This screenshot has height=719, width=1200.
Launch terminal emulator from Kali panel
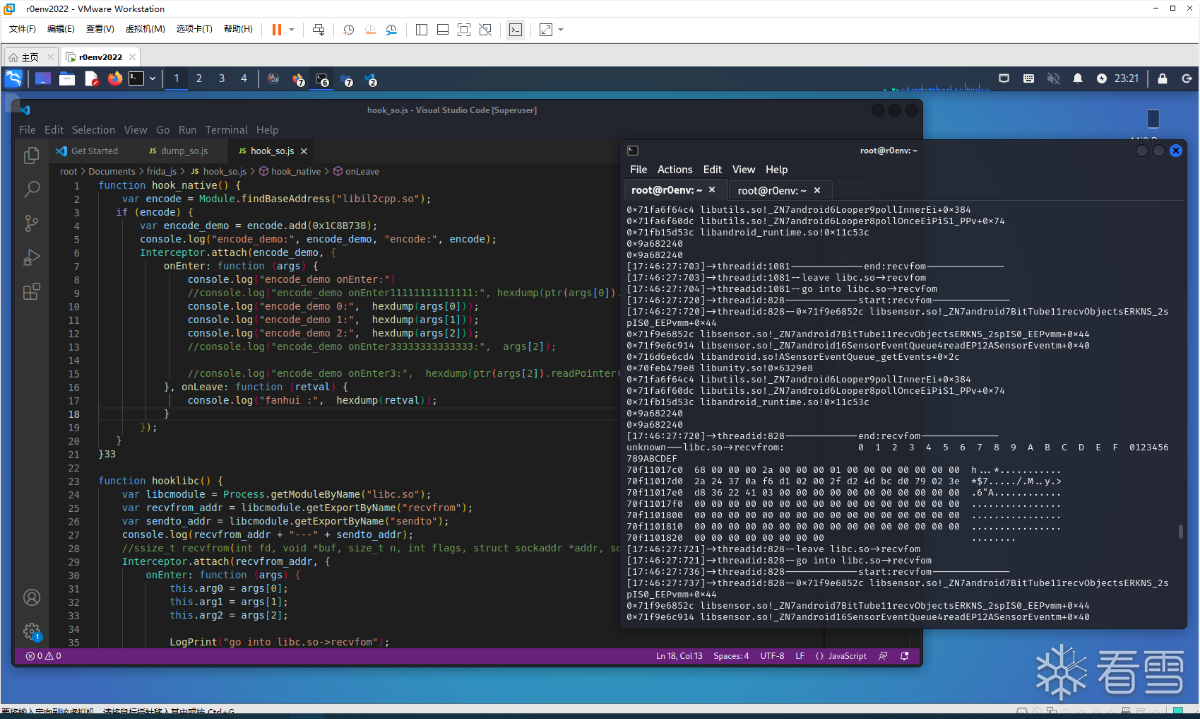pyautogui.click(x=137, y=78)
